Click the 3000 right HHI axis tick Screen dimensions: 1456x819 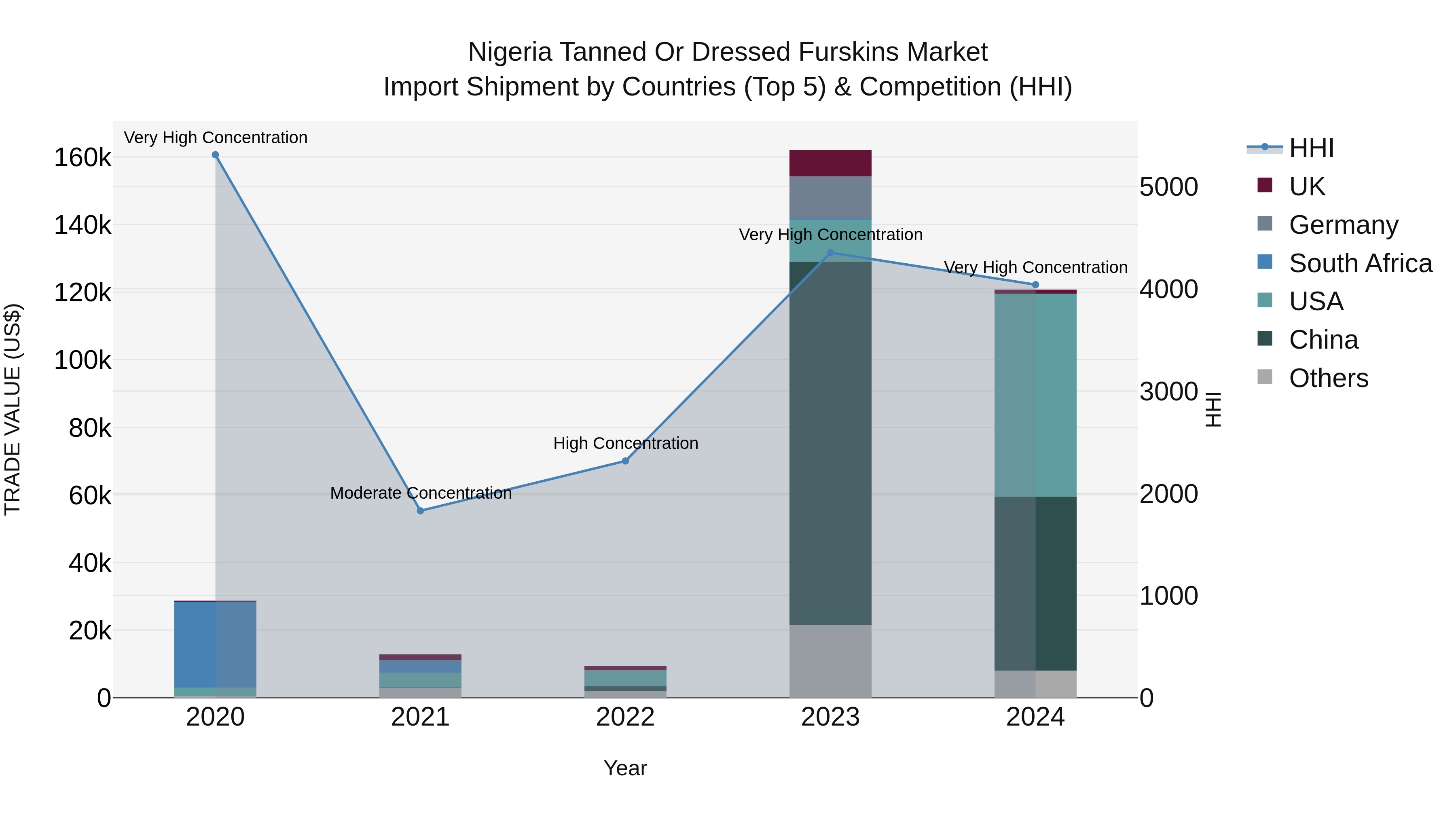(1169, 392)
